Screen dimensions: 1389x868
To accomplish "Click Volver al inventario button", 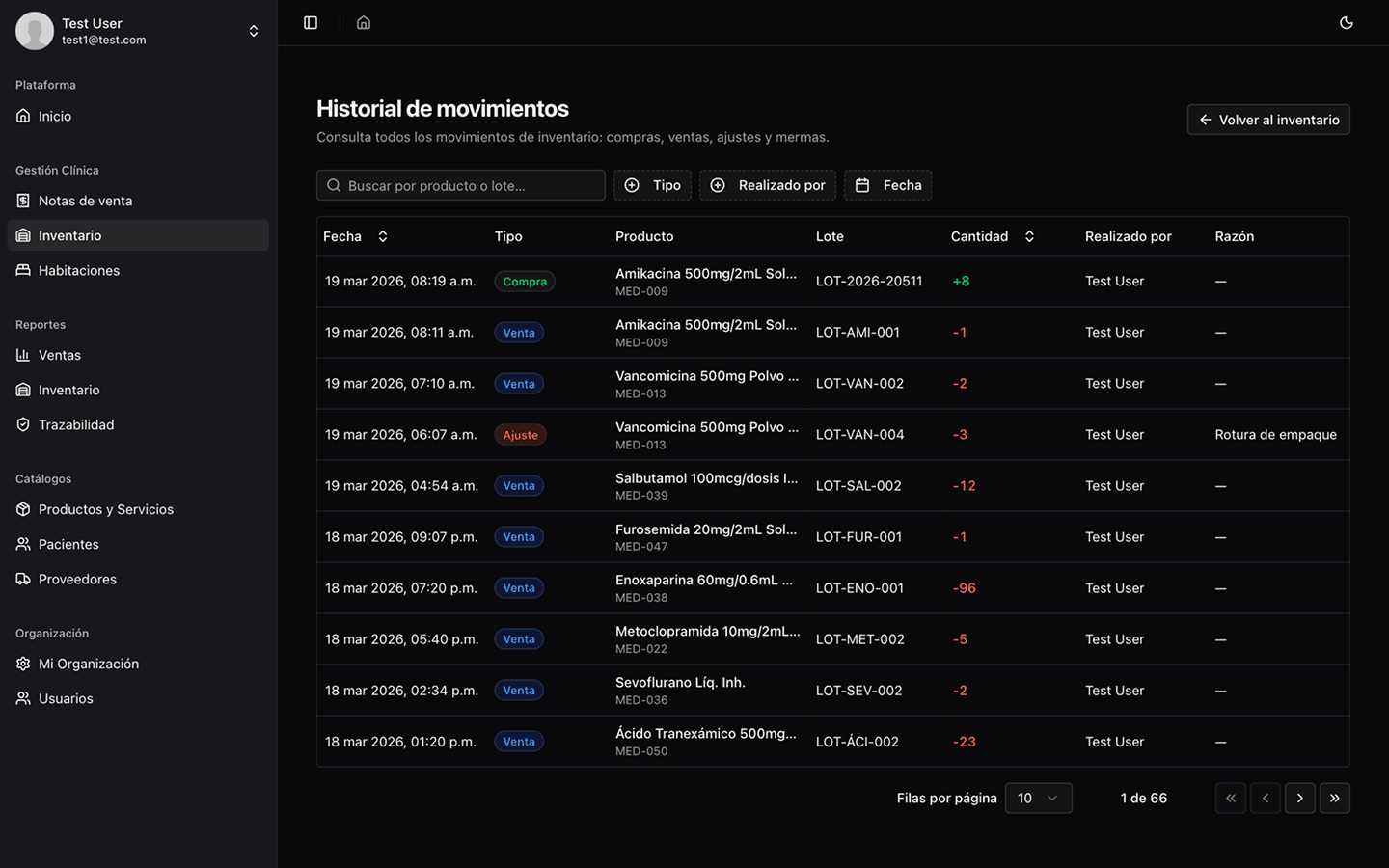I will pos(1267,120).
